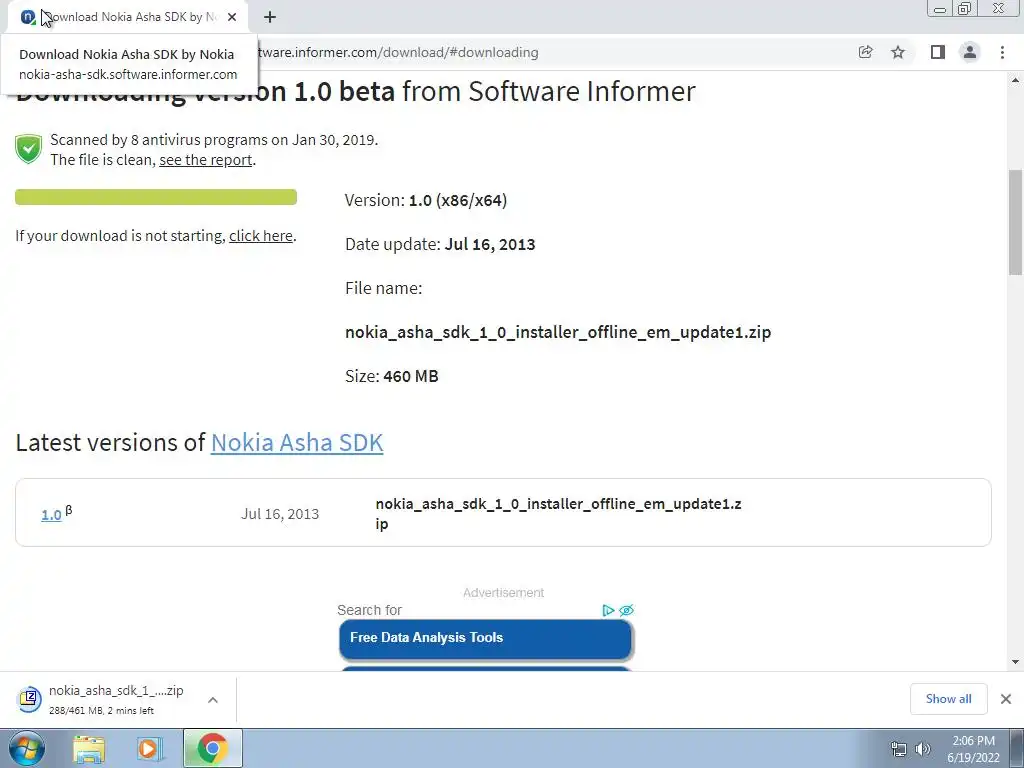This screenshot has width=1024, height=768.
Task: Click 'Jul 16, 2013' in versions row
Action: [x=280, y=514]
